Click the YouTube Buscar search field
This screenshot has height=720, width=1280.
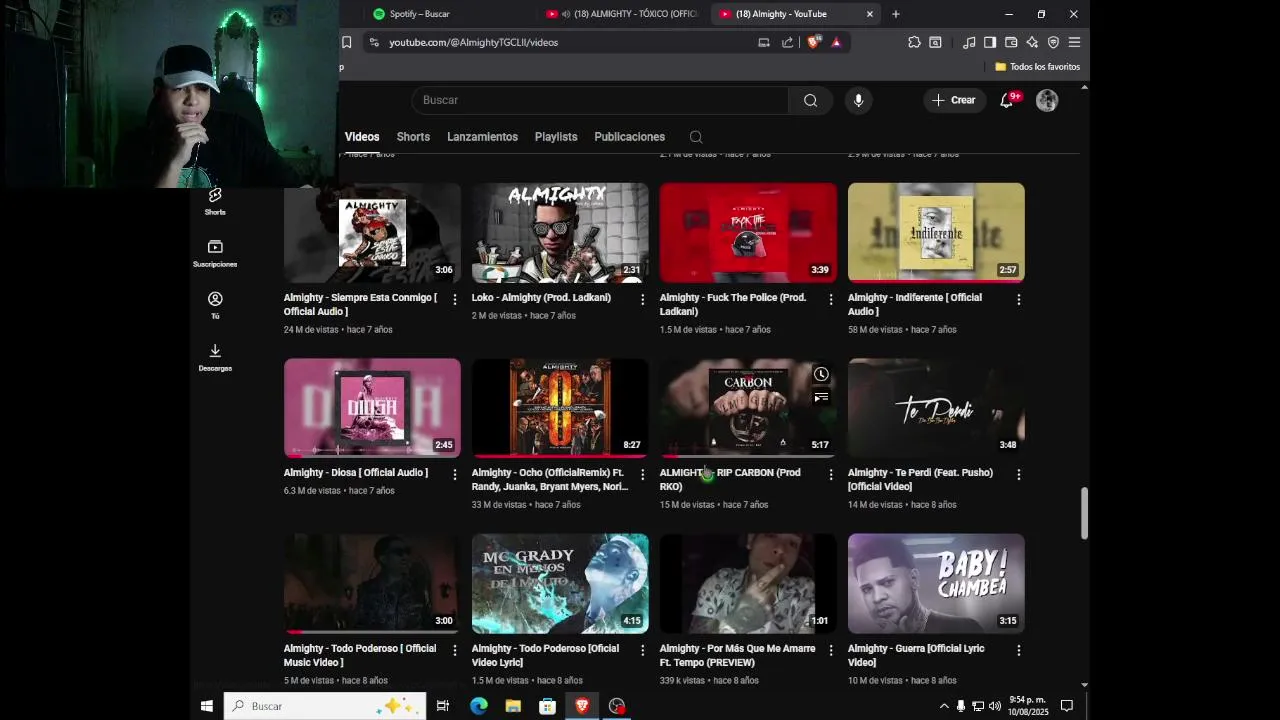tap(600, 100)
